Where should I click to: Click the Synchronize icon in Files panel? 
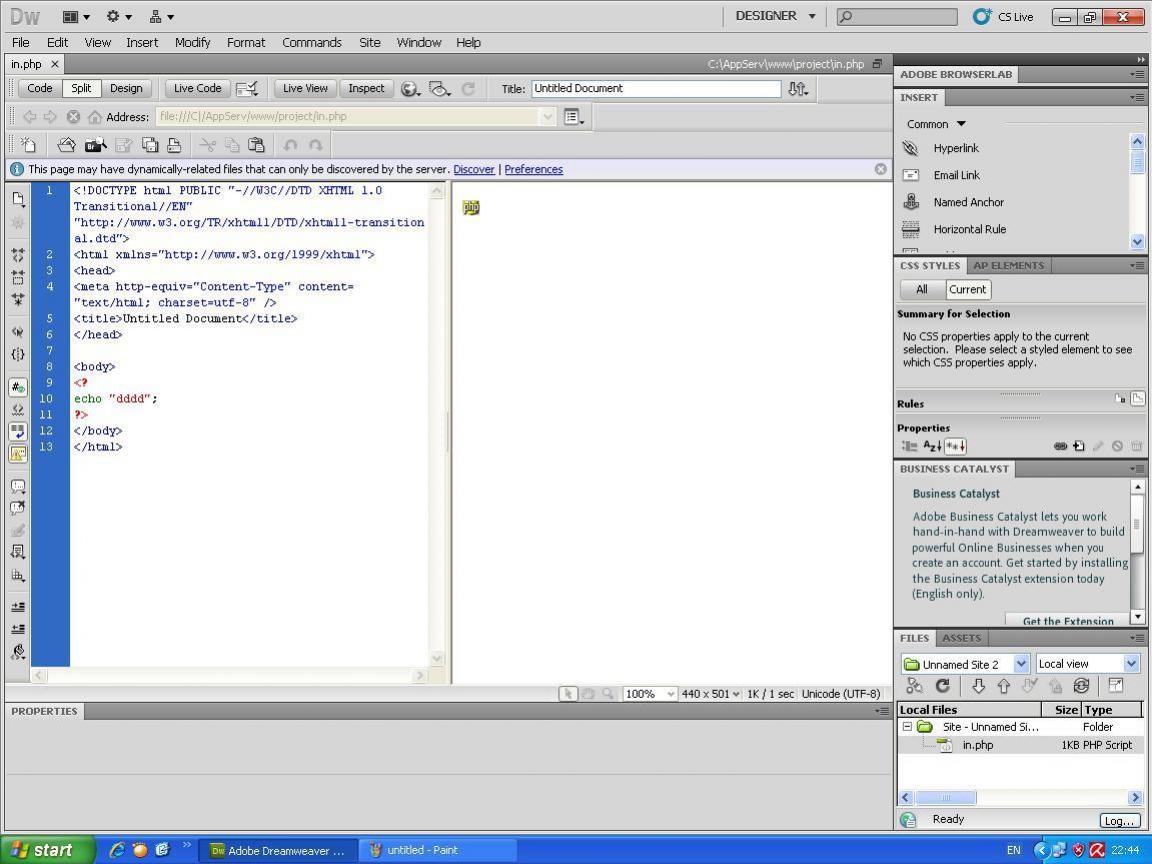[1081, 685]
